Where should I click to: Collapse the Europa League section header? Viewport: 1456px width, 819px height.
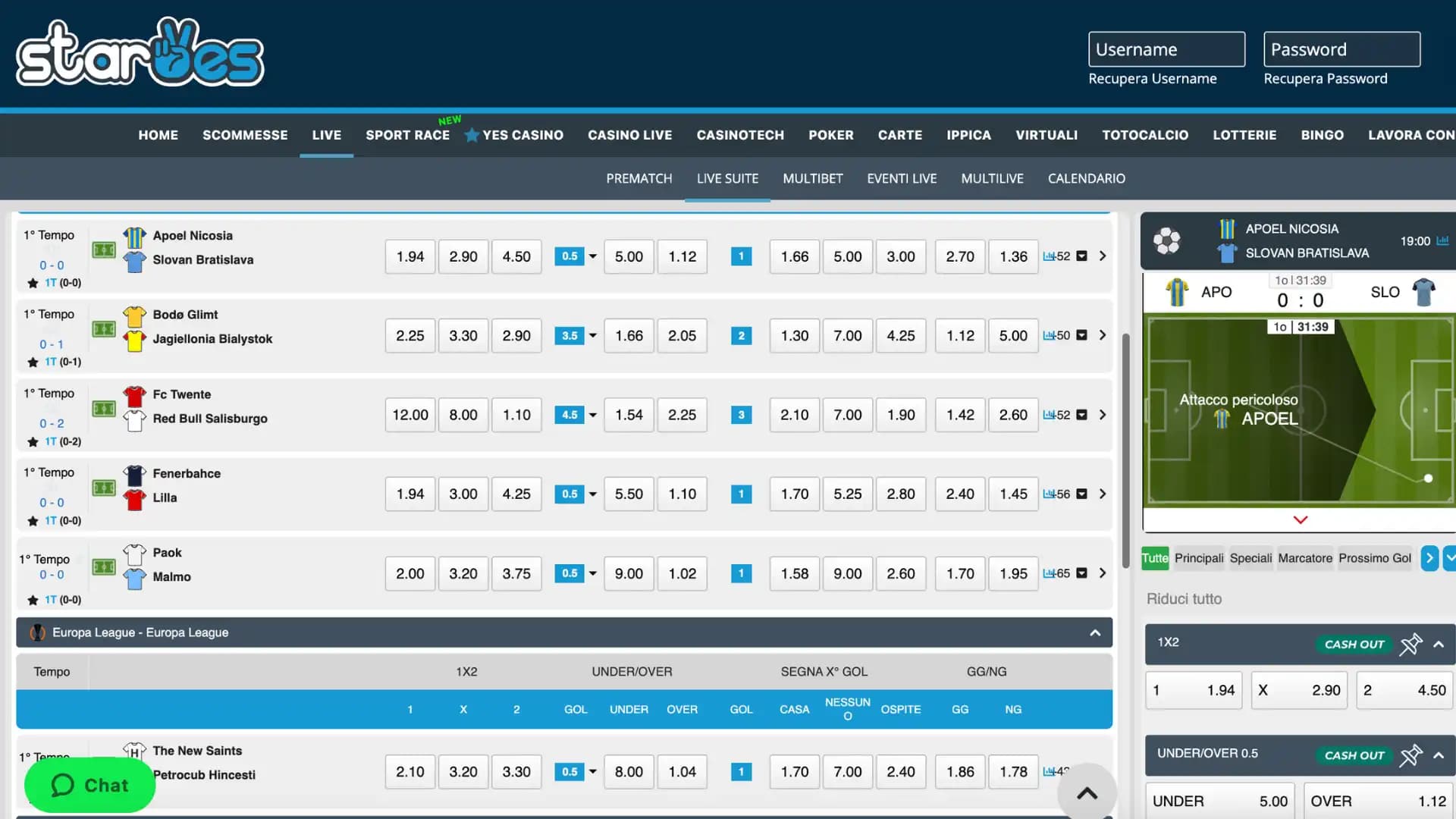1095,632
